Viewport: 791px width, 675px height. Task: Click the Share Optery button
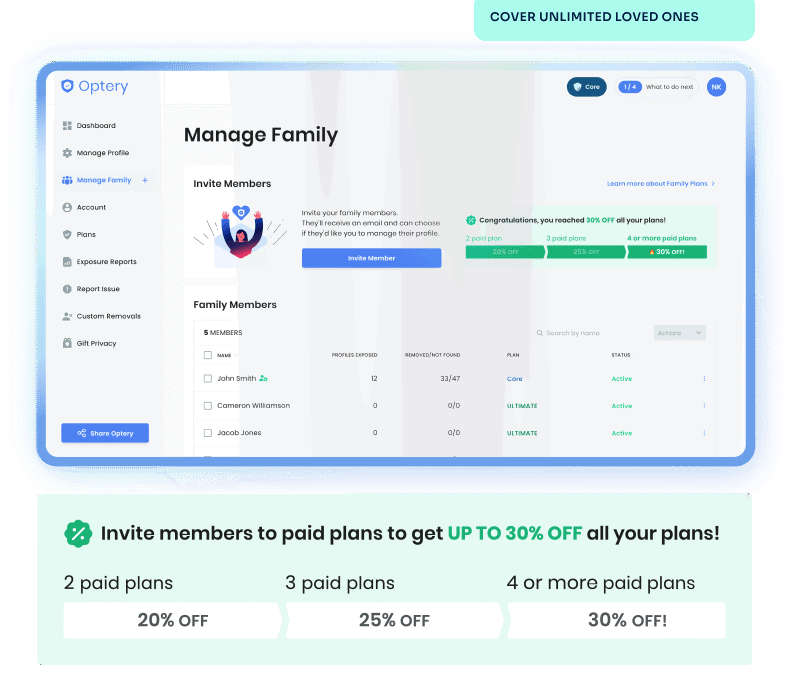(105, 433)
